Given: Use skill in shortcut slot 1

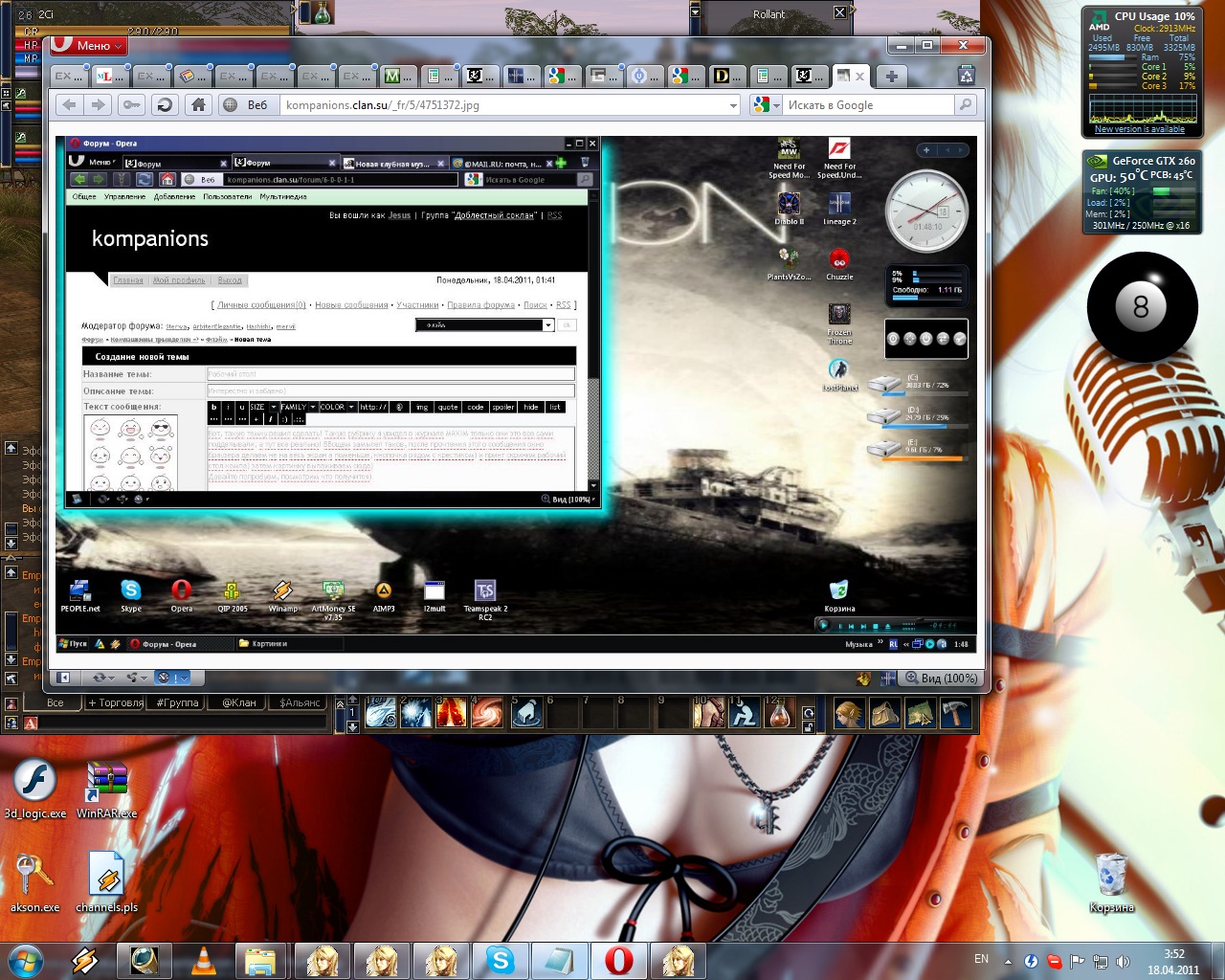Looking at the screenshot, I should coord(381,712).
